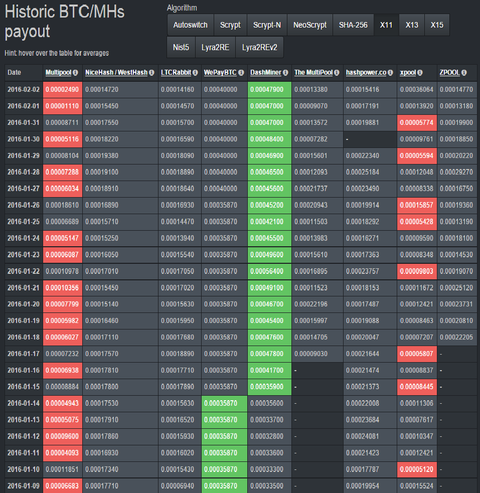
Task: Select the X11 algorithm tab
Action: point(386,25)
